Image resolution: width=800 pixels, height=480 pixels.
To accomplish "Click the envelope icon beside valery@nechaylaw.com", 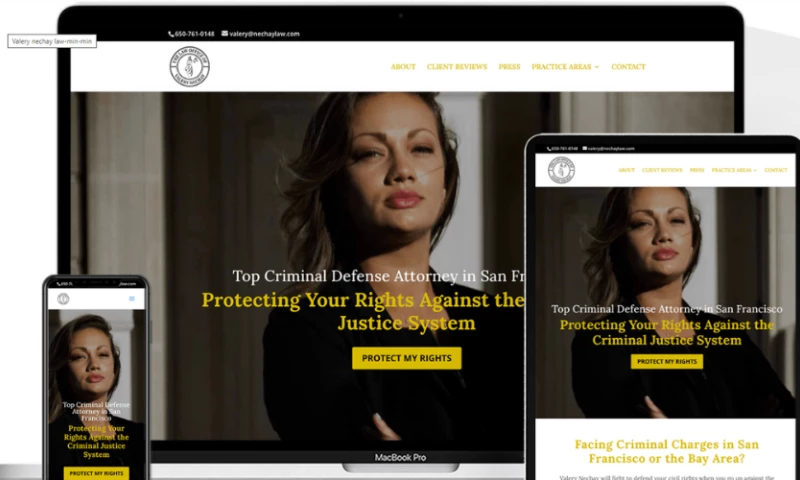I will click(x=224, y=34).
